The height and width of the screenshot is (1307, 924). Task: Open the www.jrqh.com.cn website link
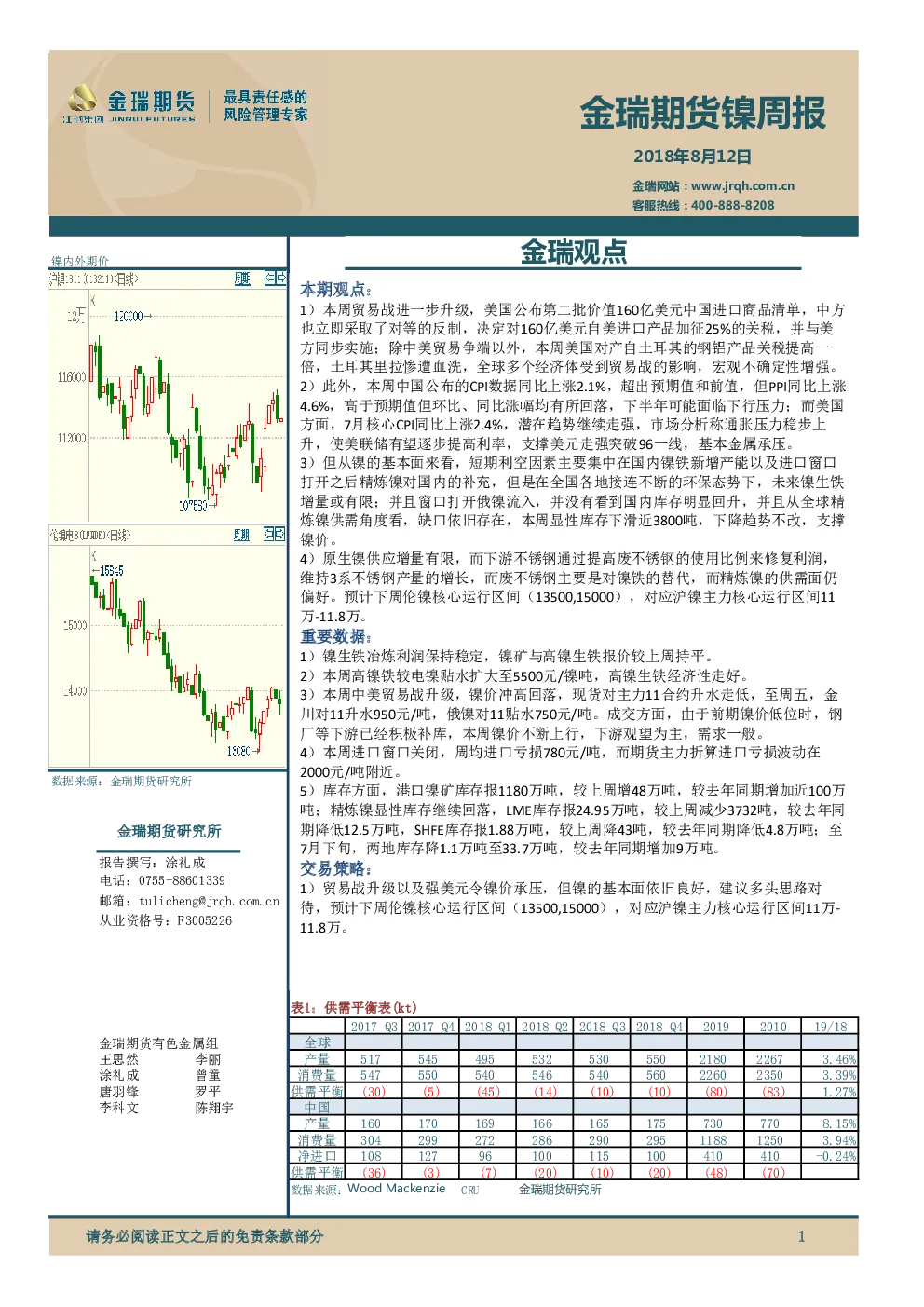[x=742, y=185]
